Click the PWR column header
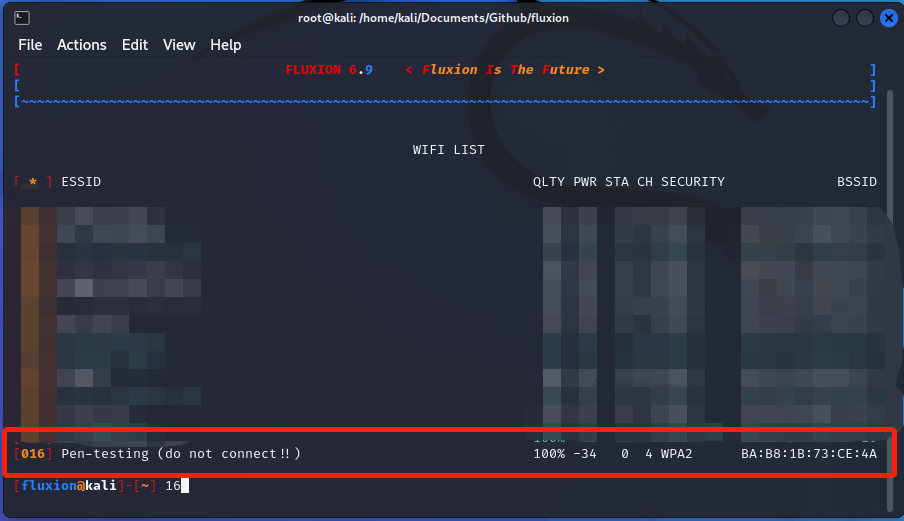904x521 pixels. point(585,182)
